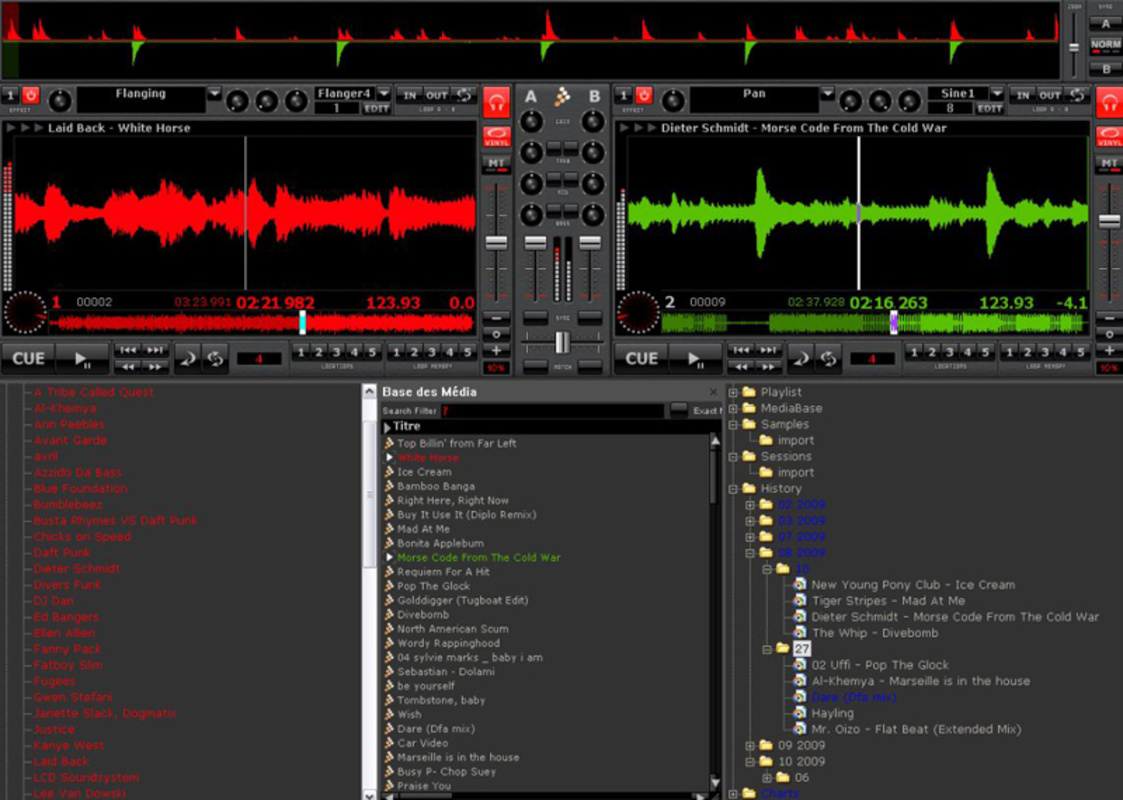Click the pitch minus button on deck 1
The width and height of the screenshot is (1123, 800).
click(x=496, y=317)
